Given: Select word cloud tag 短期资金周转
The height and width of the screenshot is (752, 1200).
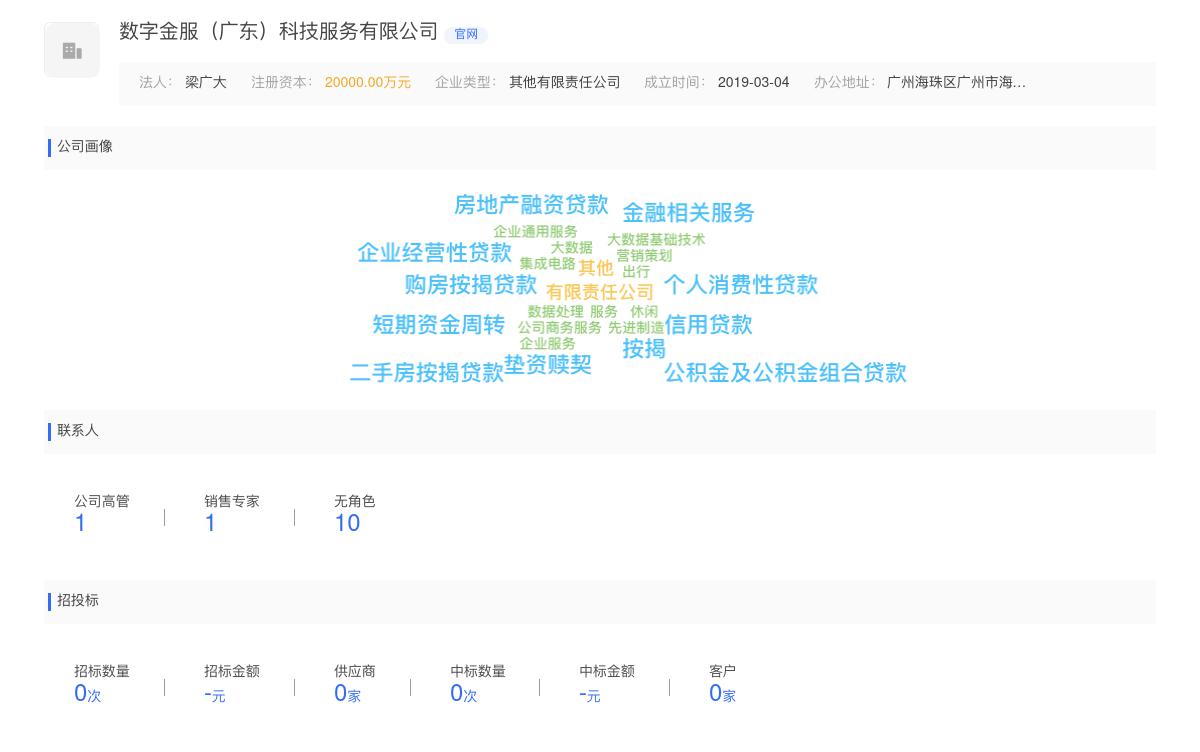Looking at the screenshot, I should pyautogui.click(x=439, y=325).
